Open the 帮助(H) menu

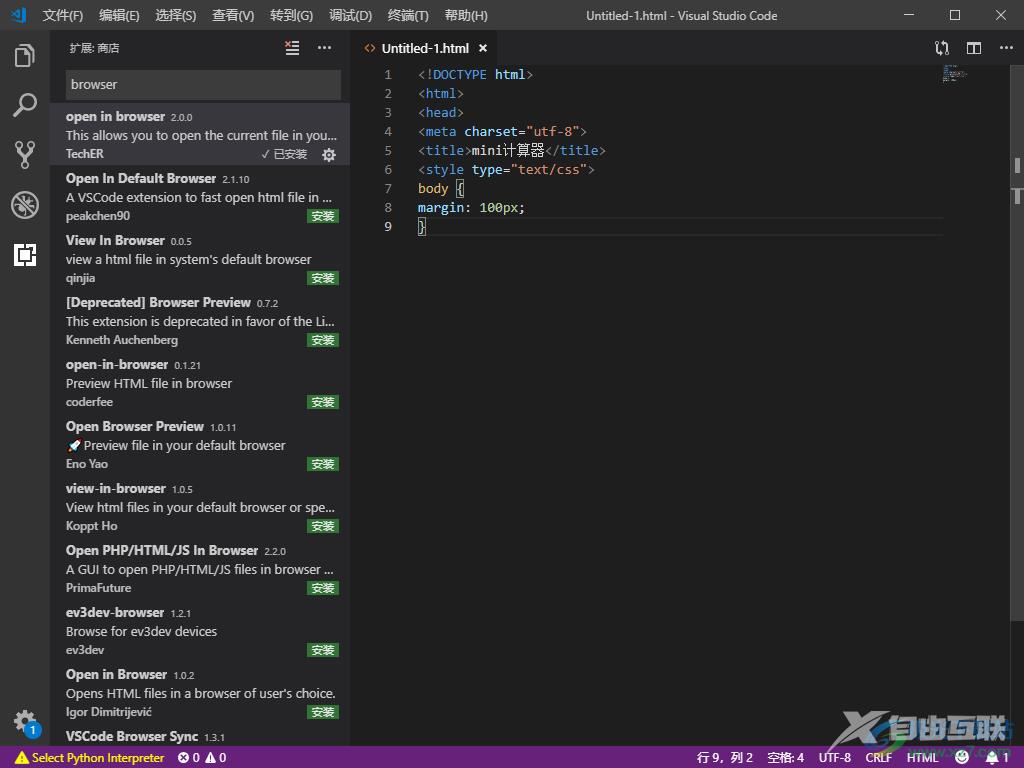pos(466,15)
